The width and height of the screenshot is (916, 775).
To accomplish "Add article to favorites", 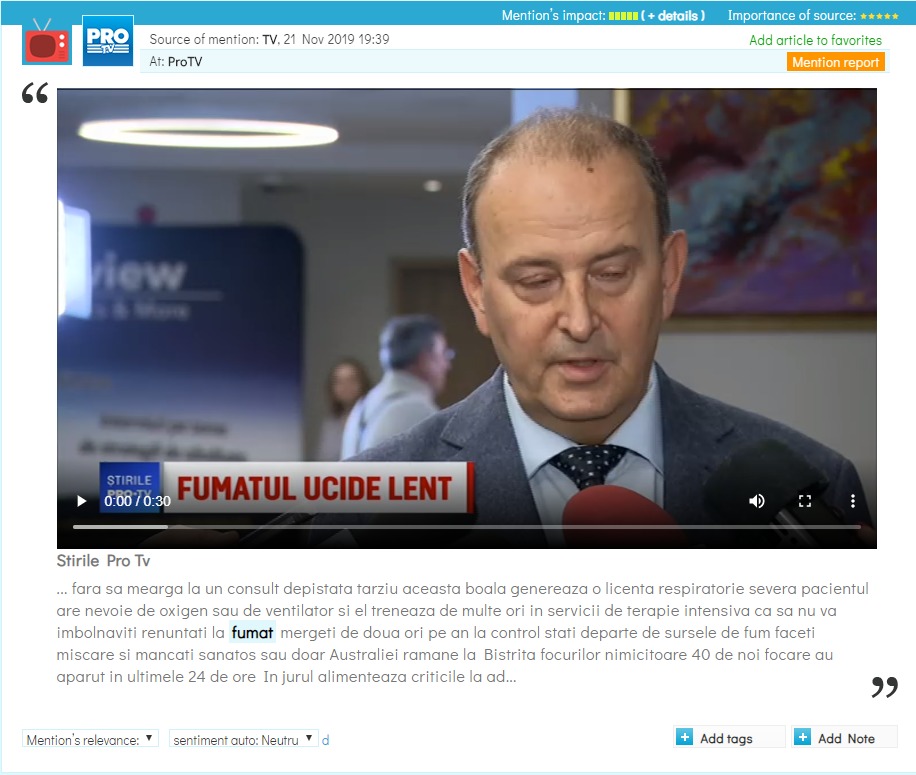I will click(816, 40).
